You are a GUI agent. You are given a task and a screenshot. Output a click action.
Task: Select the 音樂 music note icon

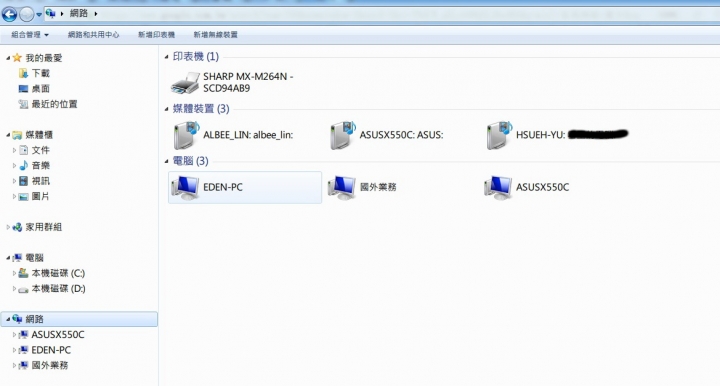[23, 165]
